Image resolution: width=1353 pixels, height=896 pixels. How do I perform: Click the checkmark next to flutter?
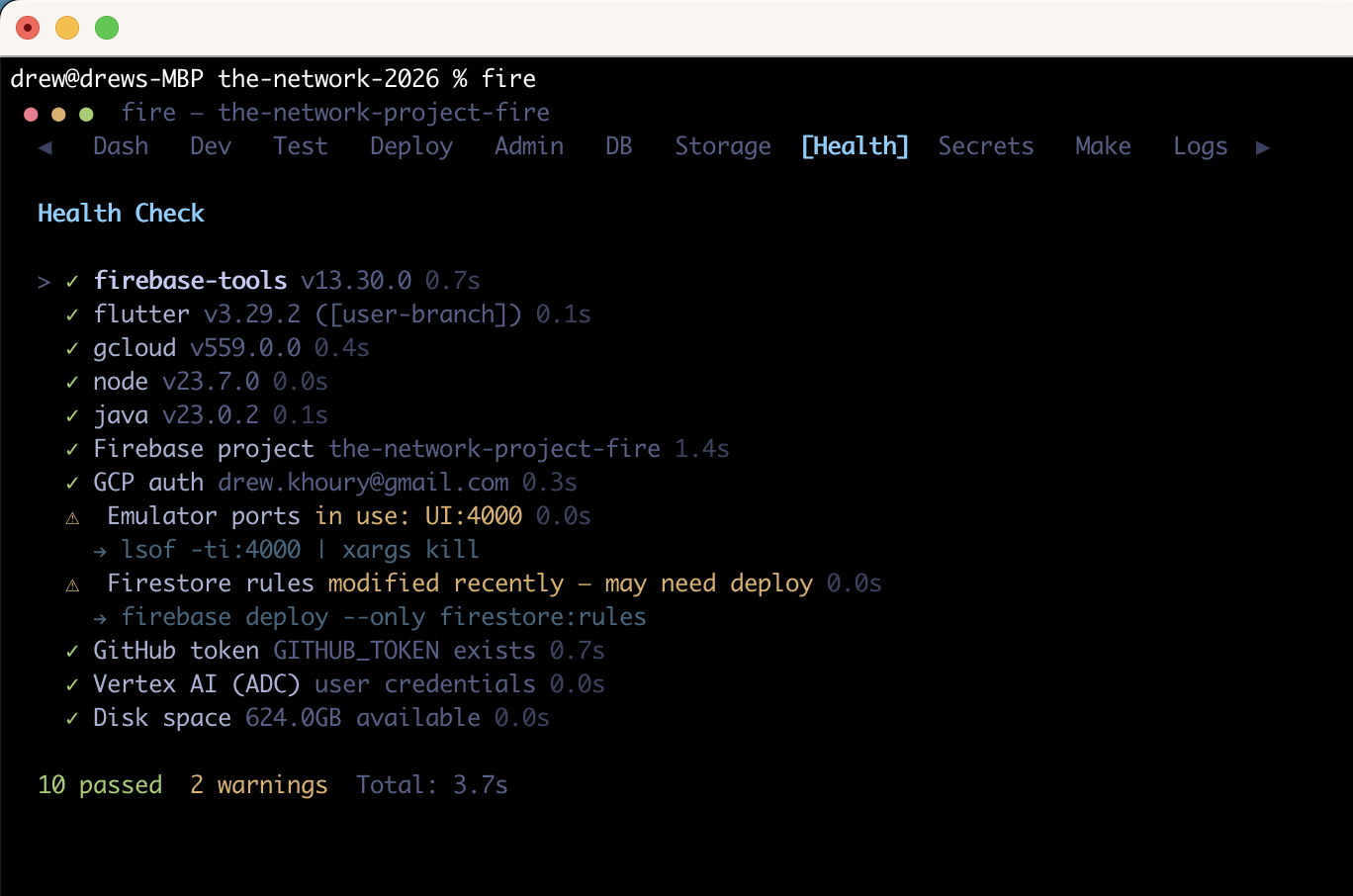(72, 315)
